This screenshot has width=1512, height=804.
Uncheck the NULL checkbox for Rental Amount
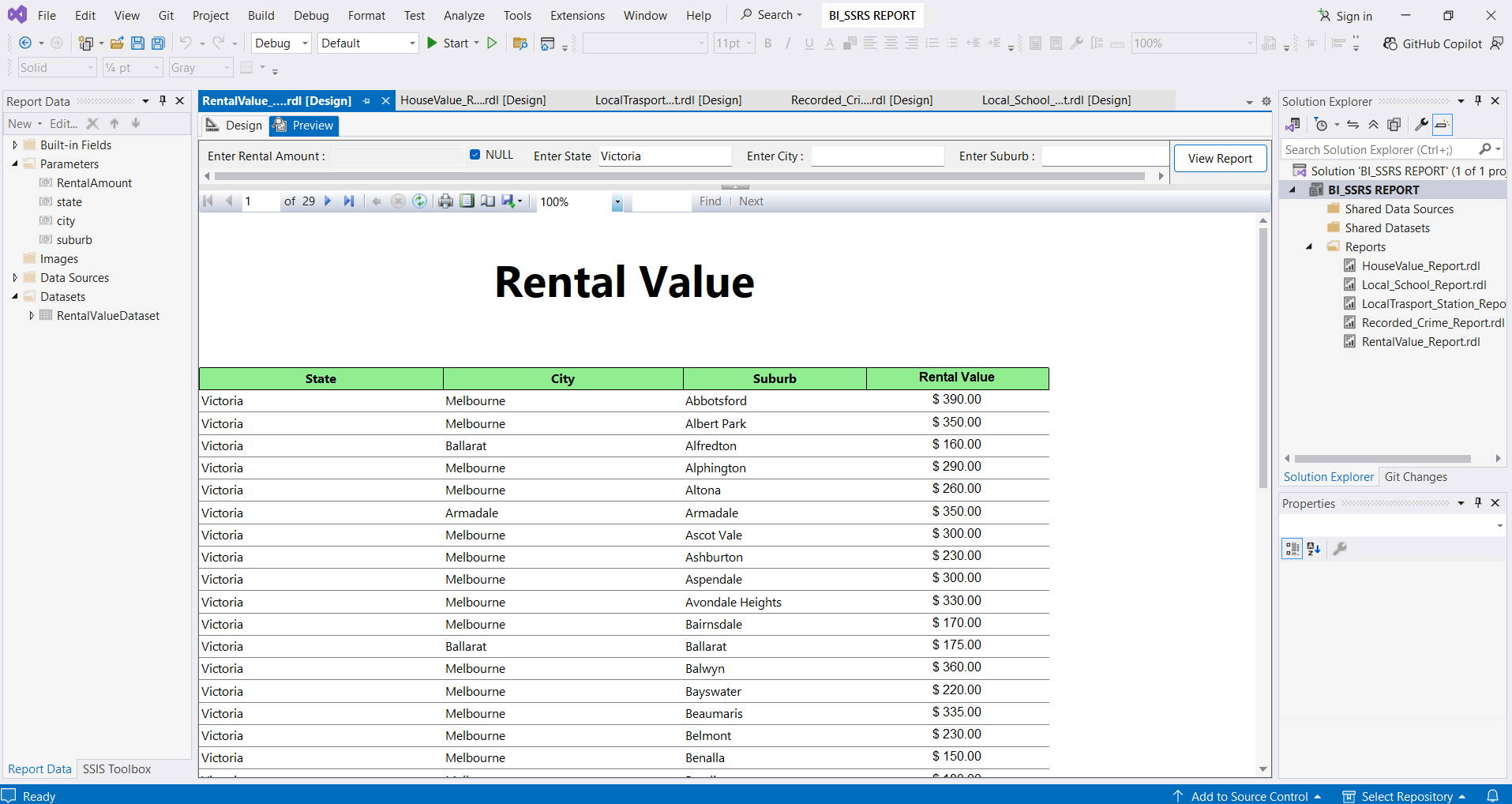point(475,155)
